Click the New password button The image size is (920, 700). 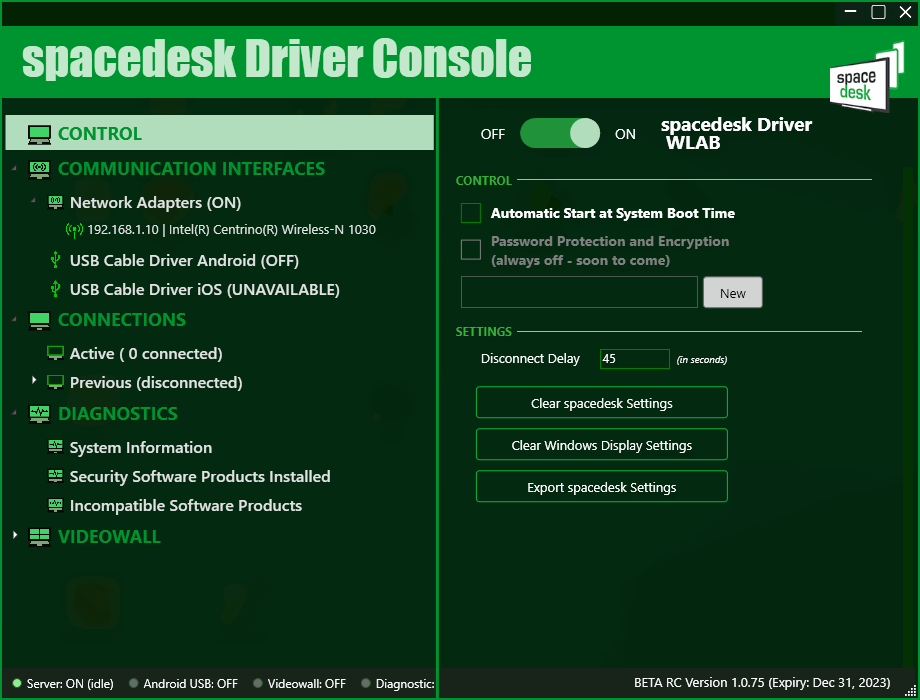click(732, 293)
